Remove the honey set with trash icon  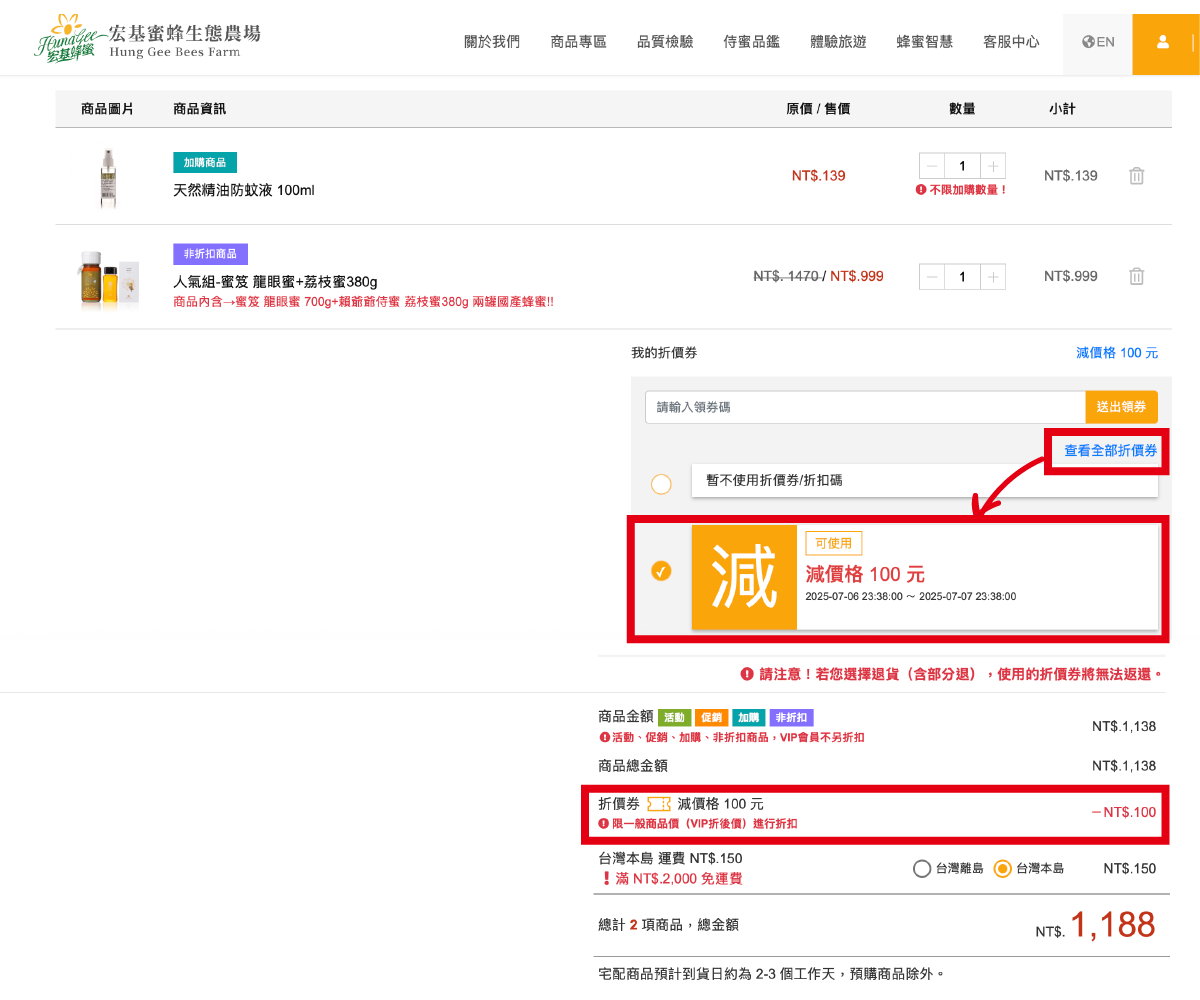(x=1136, y=277)
